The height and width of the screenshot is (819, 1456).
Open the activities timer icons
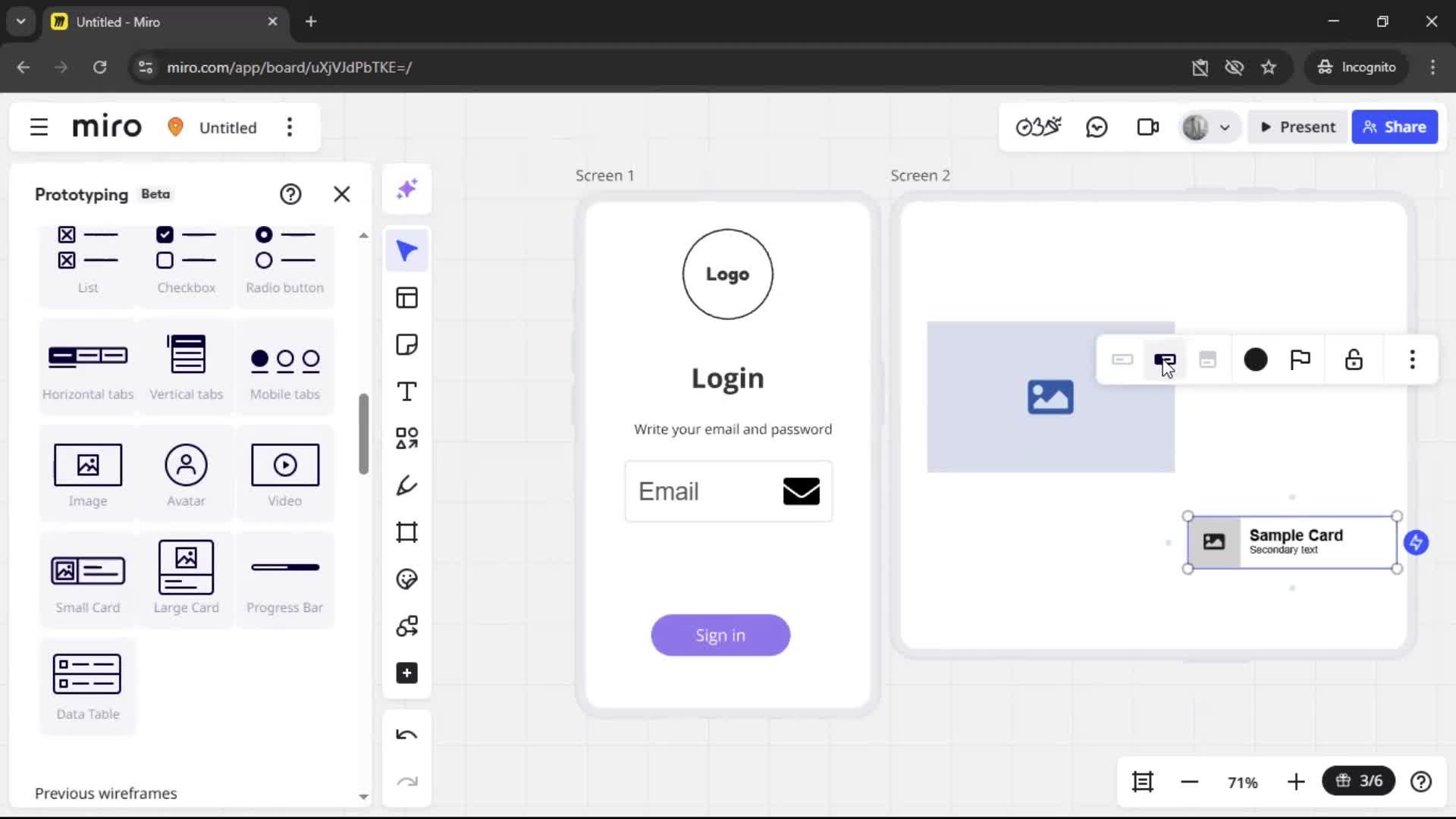(x=1038, y=127)
